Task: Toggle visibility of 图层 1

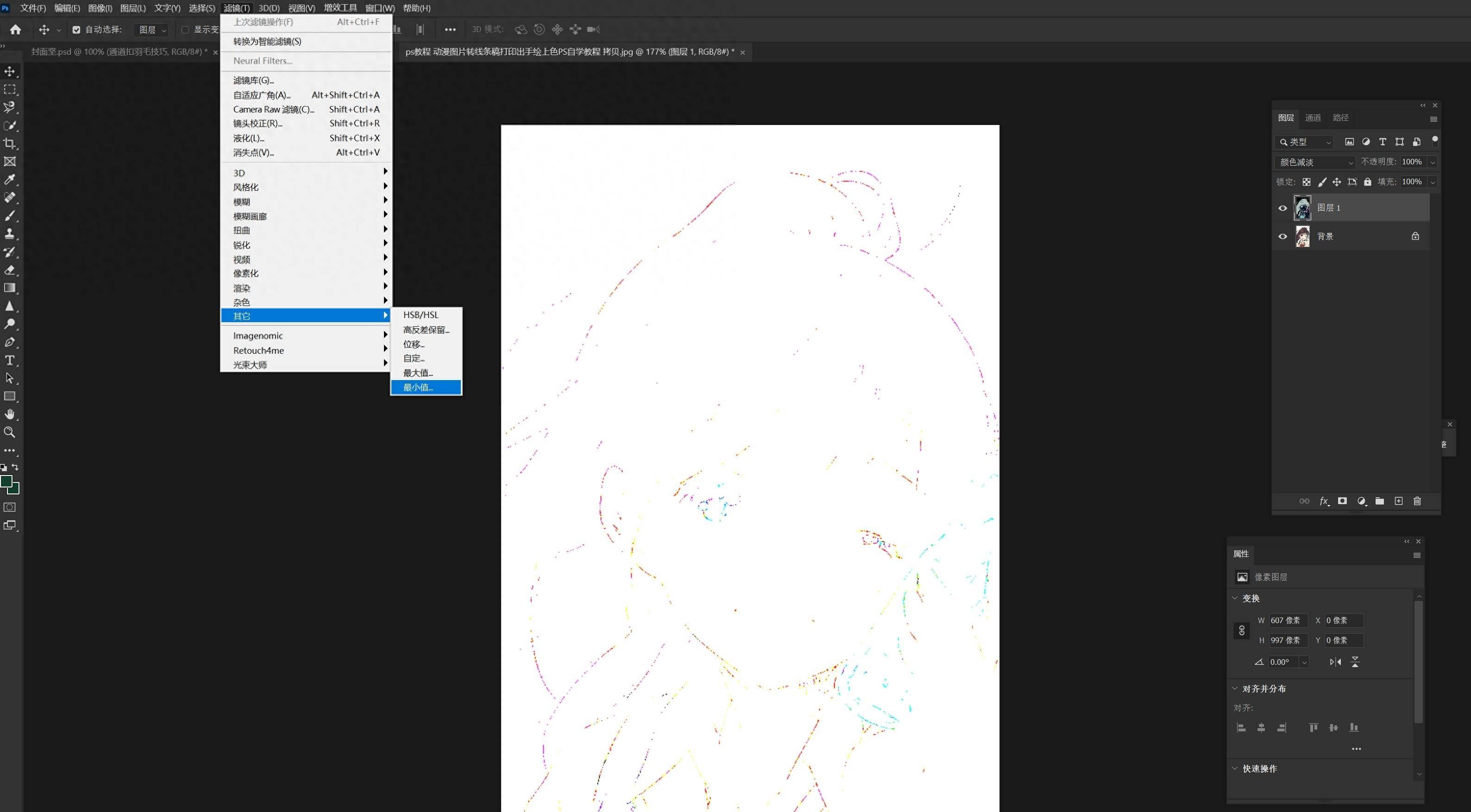Action: 1283,207
